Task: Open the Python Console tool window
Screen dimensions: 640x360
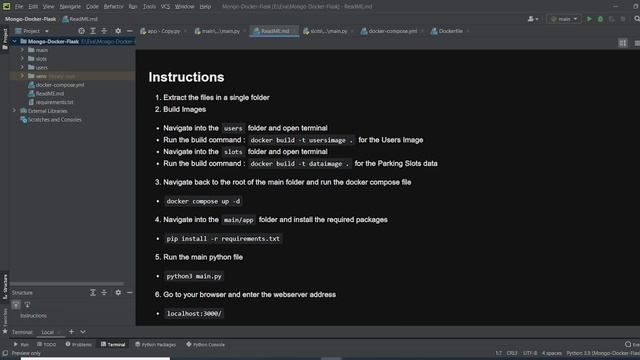Action: tap(206, 344)
